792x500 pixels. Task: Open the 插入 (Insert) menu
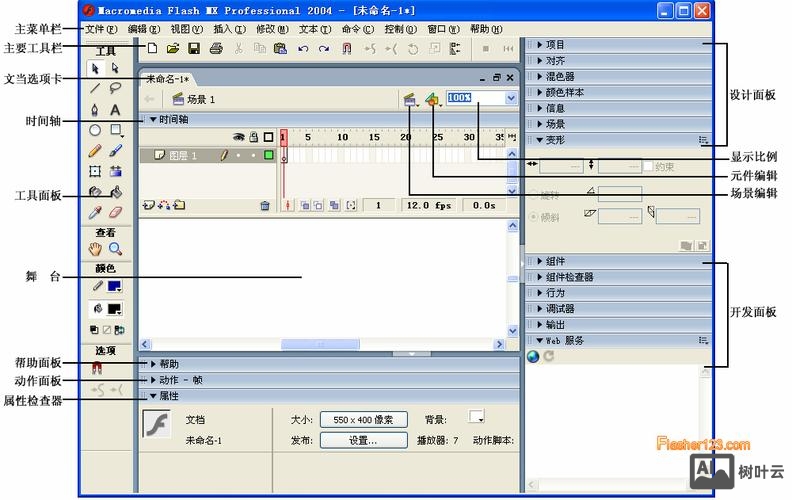pyautogui.click(x=228, y=29)
